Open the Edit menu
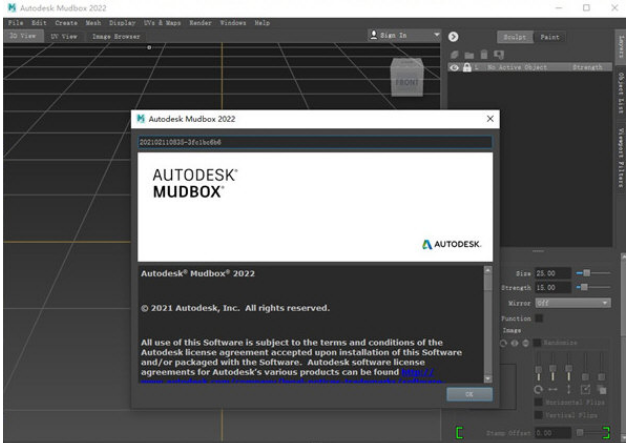This screenshot has width=627, height=443. coord(39,23)
